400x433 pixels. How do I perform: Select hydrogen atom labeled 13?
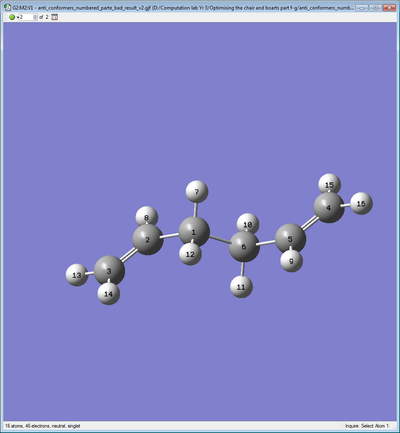coord(77,275)
